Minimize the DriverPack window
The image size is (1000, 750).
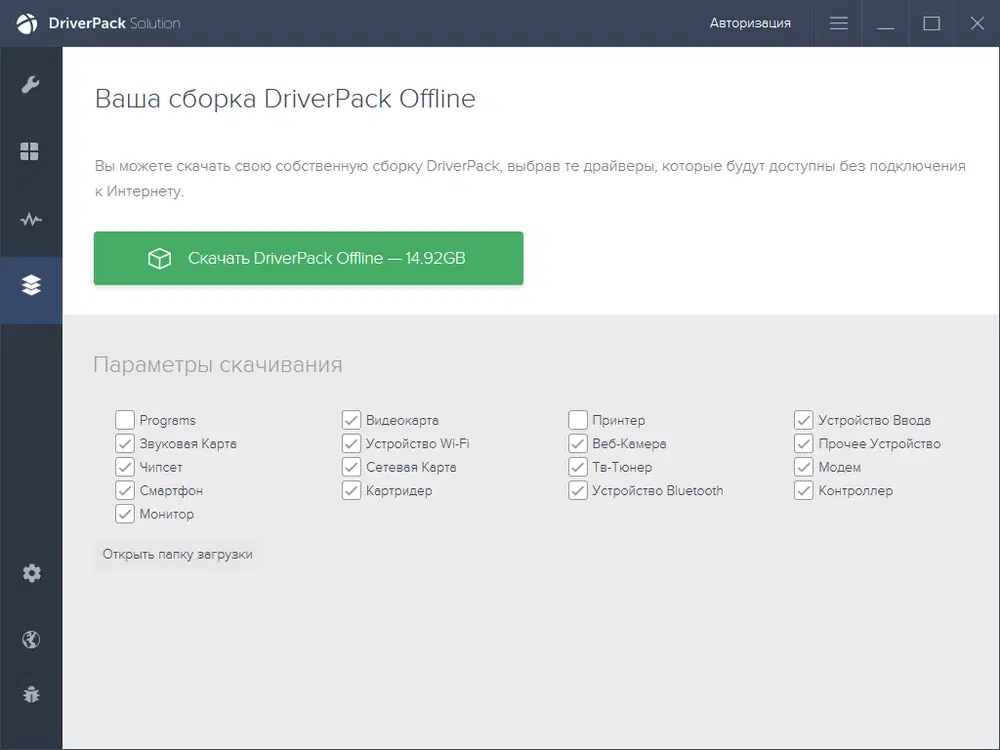point(885,24)
